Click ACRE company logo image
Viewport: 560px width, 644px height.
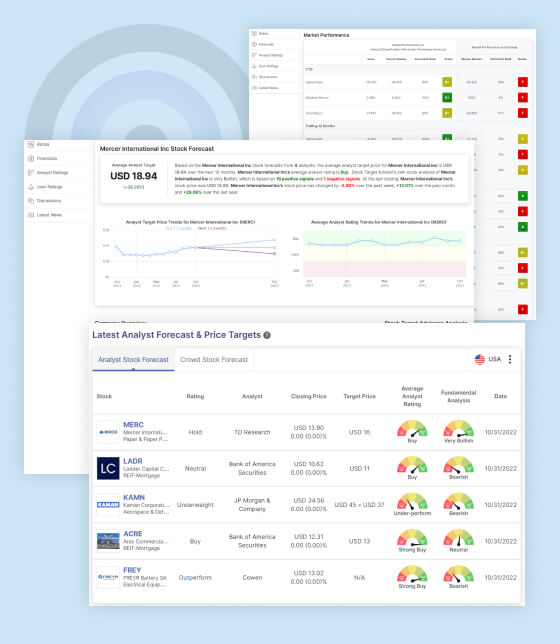tap(108, 541)
